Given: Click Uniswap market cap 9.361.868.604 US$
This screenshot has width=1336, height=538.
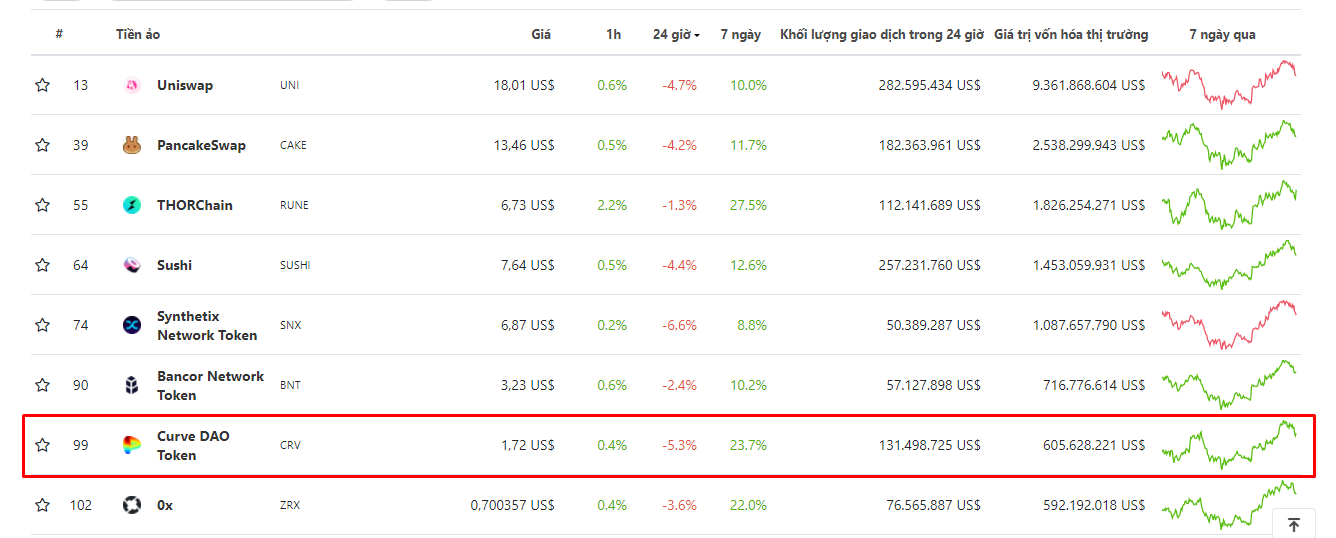Looking at the screenshot, I should tap(1089, 85).
